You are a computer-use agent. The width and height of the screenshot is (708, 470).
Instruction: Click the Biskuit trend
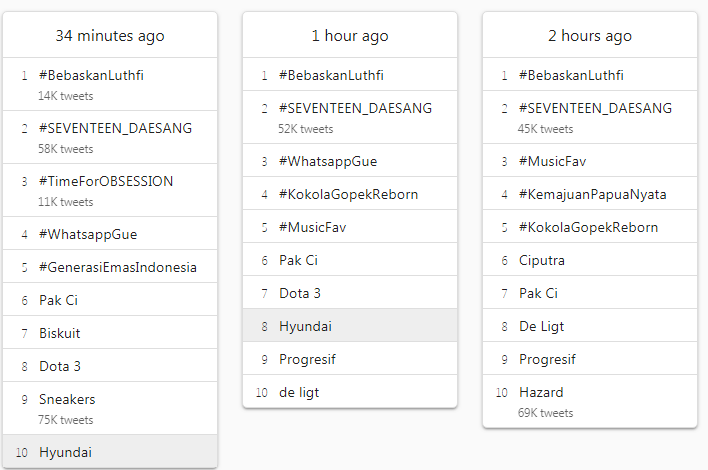(110, 333)
